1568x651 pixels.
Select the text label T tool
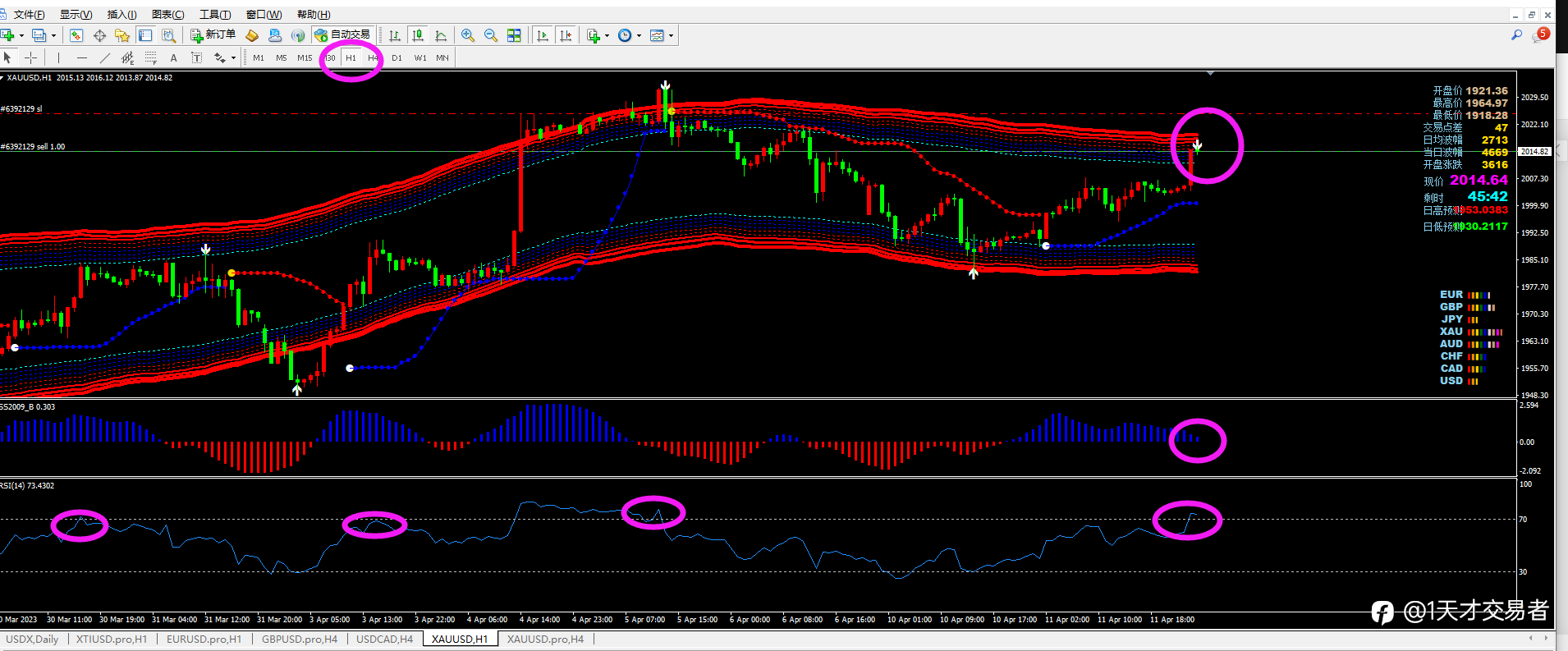(196, 57)
